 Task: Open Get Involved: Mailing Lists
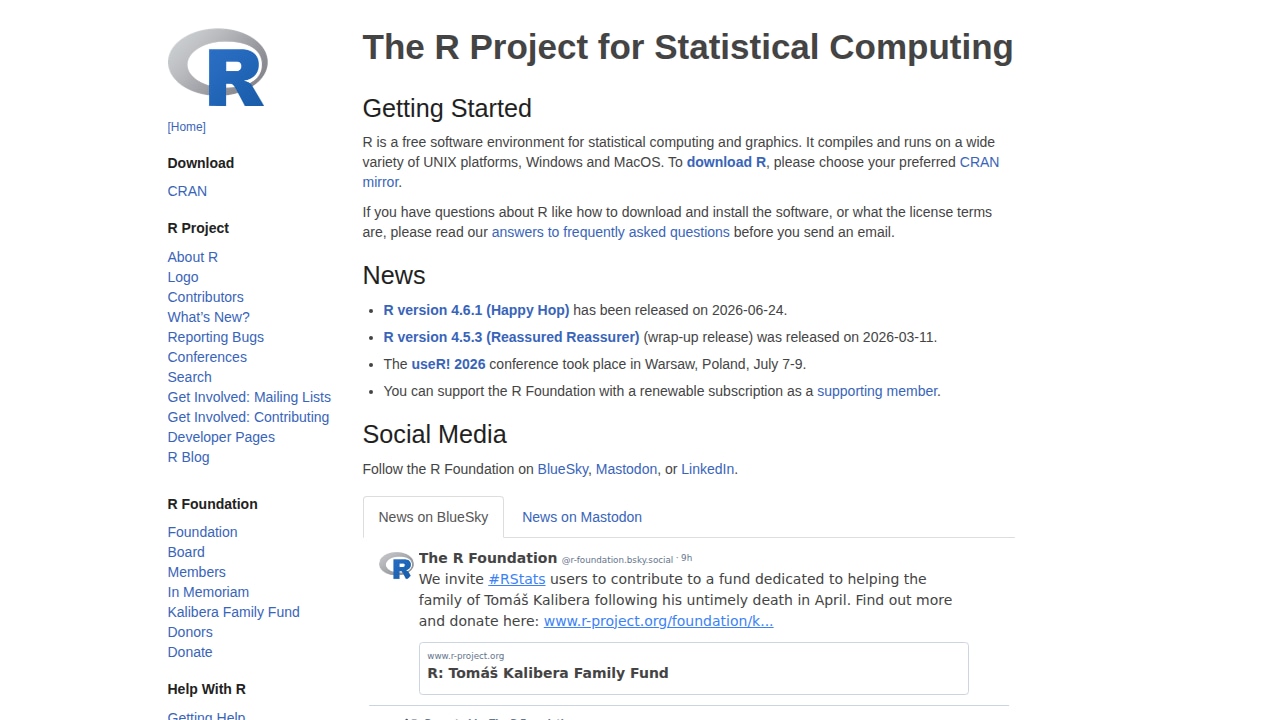pyautogui.click(x=249, y=397)
